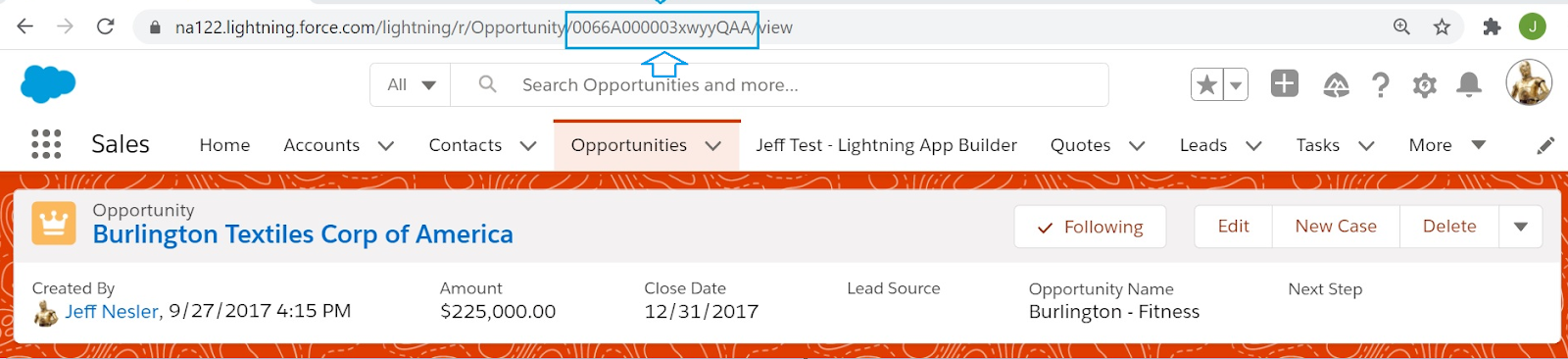Expand the favorites list dropdown arrow

click(1236, 85)
